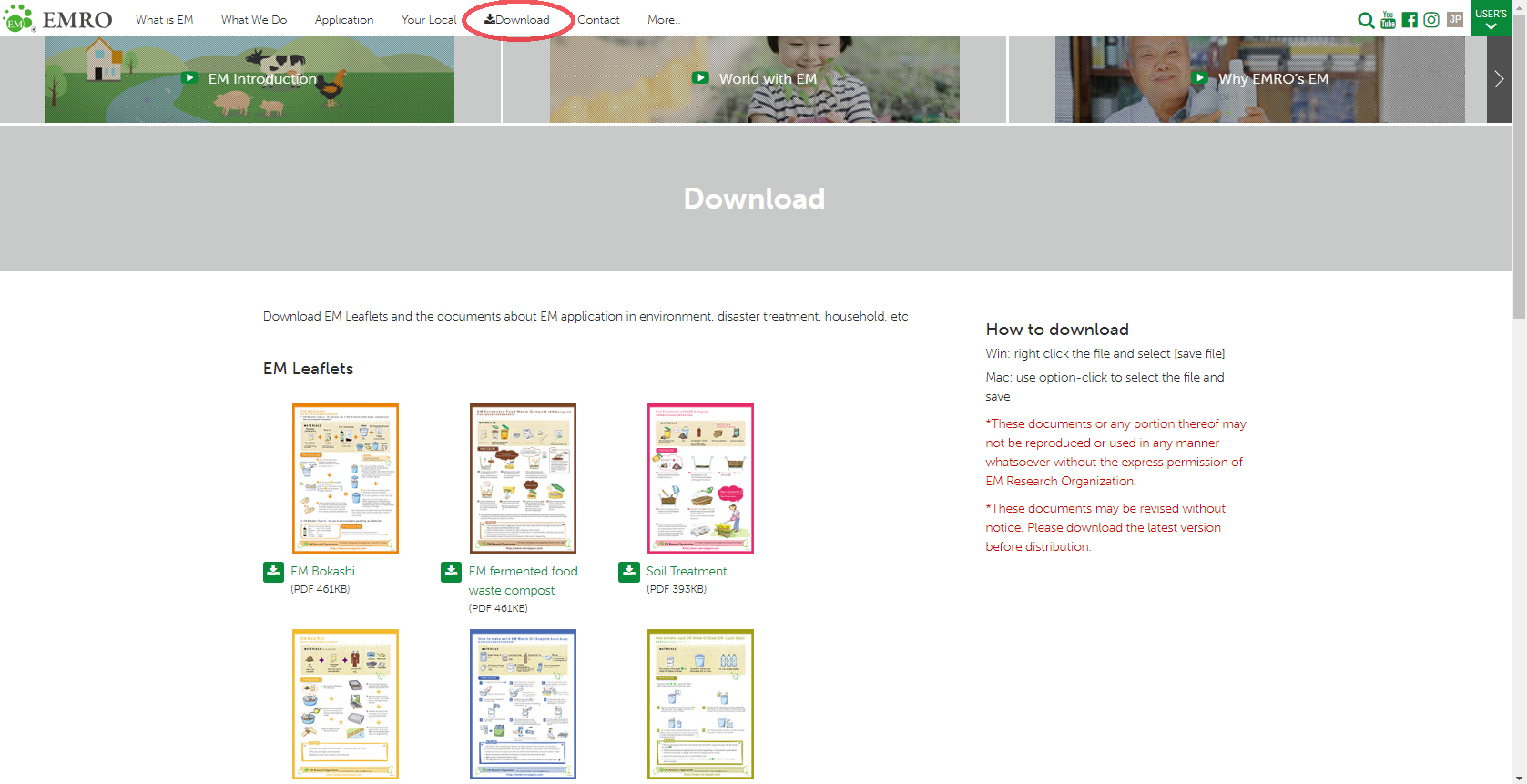Click the Soil Treatment download icon
Image resolution: width=1527 pixels, height=784 pixels.
(x=628, y=572)
